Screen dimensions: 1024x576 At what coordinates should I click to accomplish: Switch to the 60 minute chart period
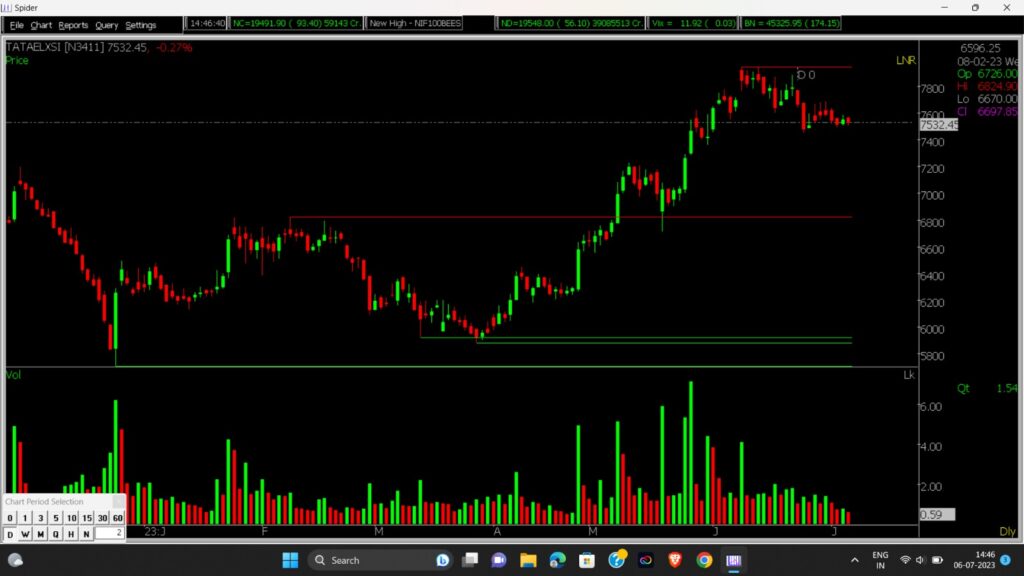tap(117, 518)
